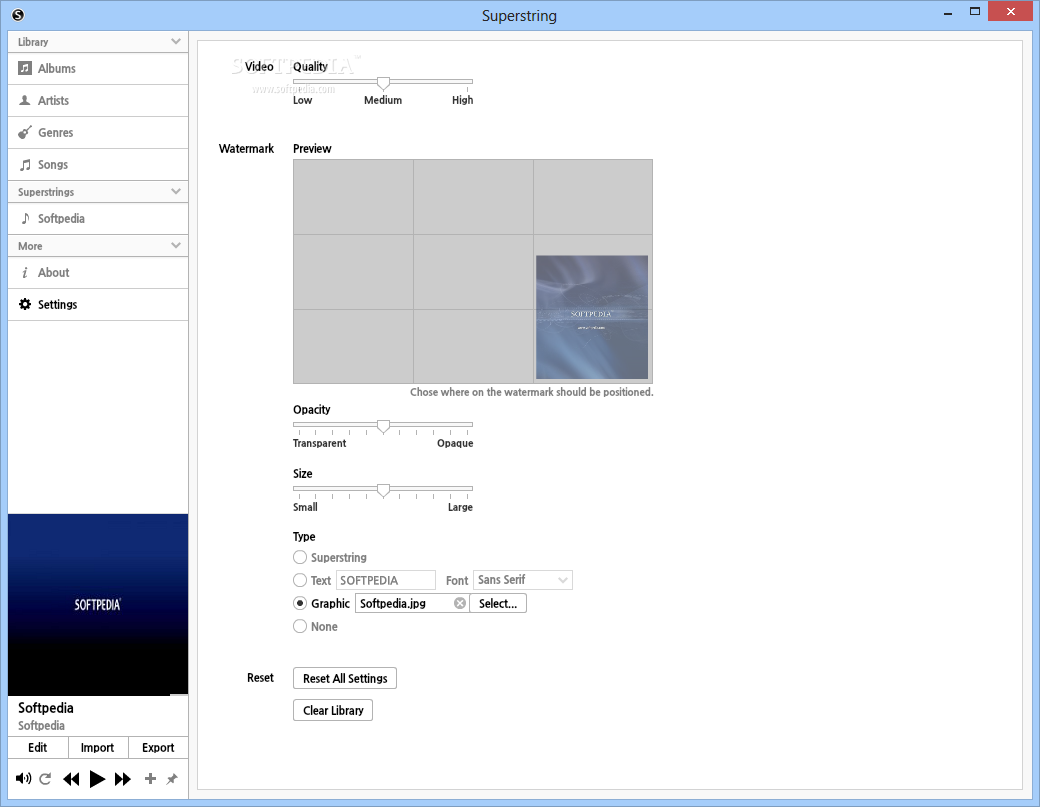Click the Low quality label
This screenshot has height=807, width=1040.
point(302,100)
